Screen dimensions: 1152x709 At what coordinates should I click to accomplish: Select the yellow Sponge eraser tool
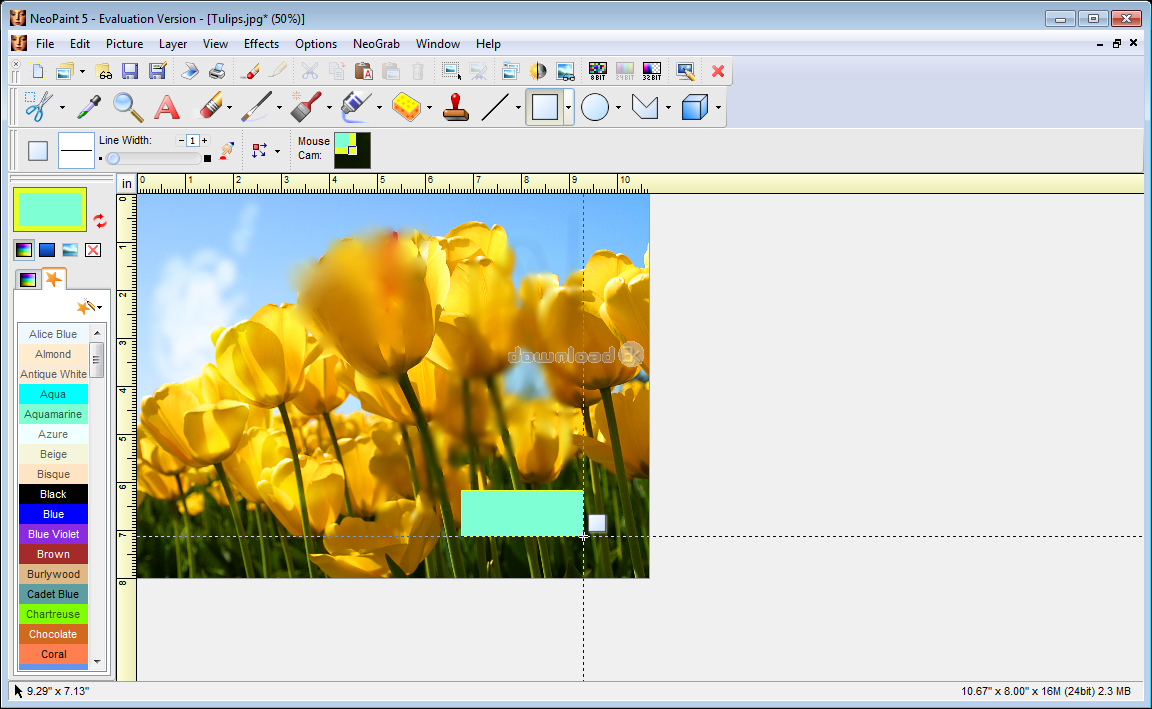pyautogui.click(x=405, y=106)
